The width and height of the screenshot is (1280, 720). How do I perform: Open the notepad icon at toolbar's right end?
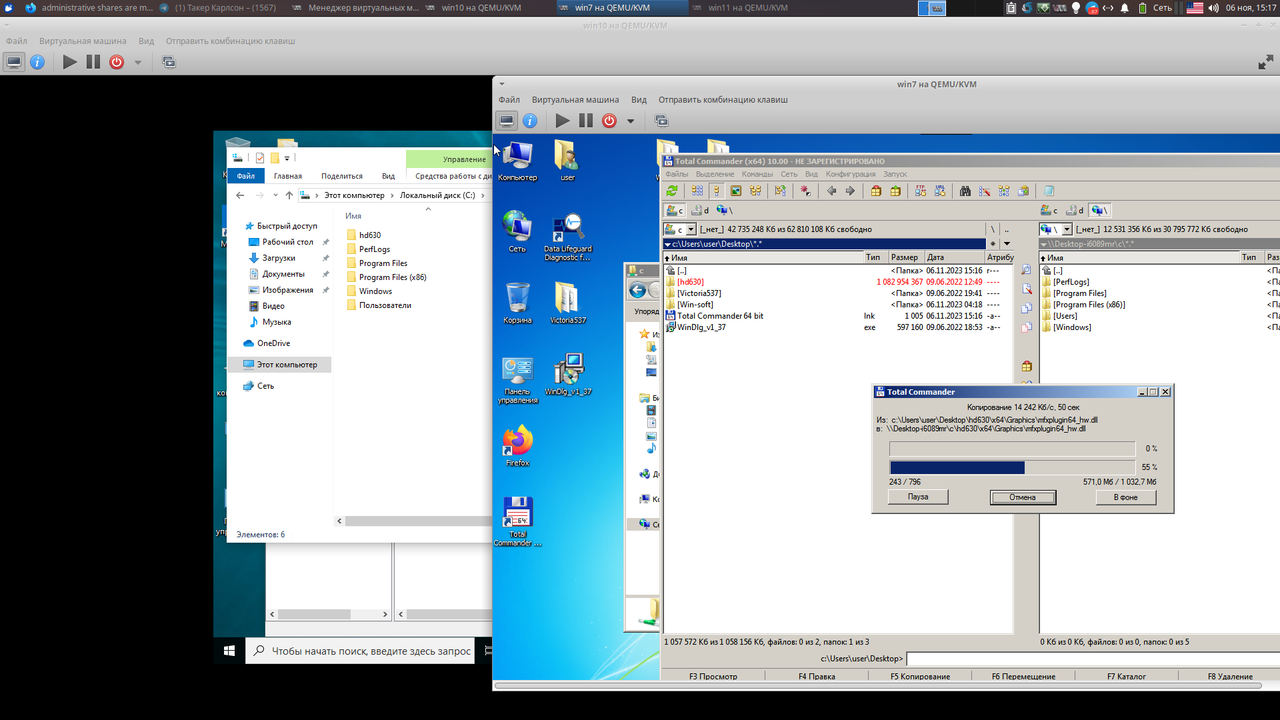[1049, 191]
